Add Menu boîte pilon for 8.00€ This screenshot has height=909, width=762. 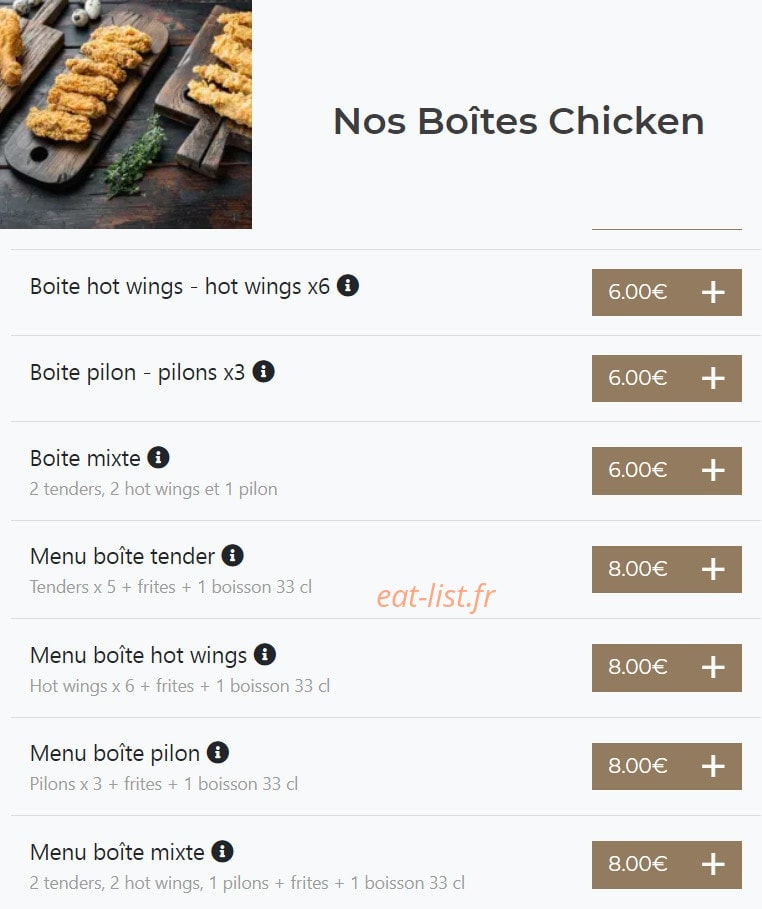click(666, 766)
